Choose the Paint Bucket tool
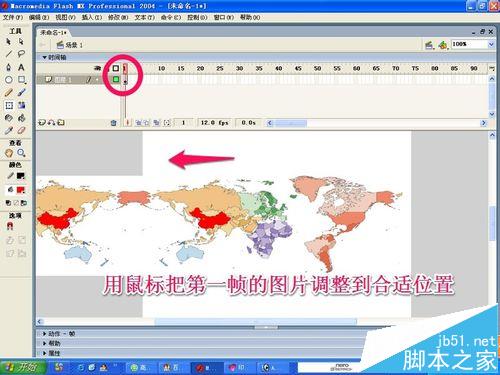 pyautogui.click(x=21, y=118)
